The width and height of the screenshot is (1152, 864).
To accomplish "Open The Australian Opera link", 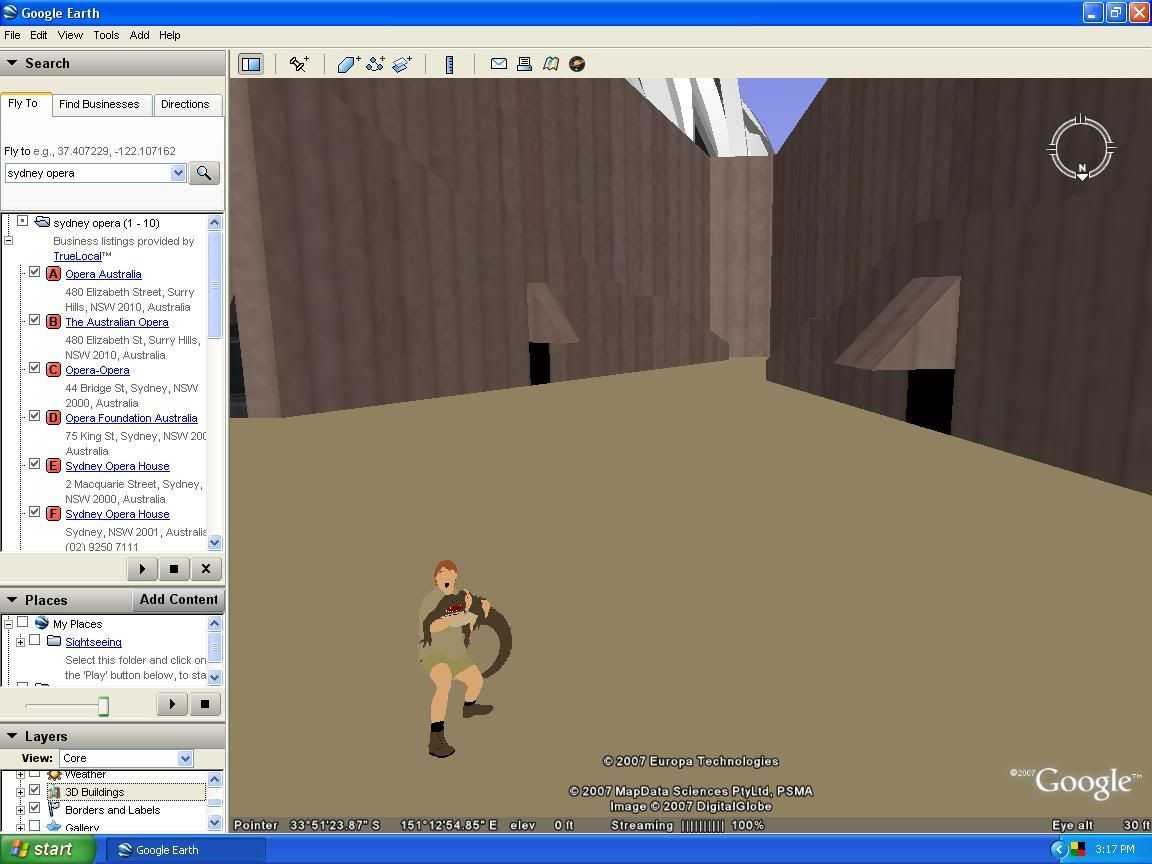I will point(117,322).
